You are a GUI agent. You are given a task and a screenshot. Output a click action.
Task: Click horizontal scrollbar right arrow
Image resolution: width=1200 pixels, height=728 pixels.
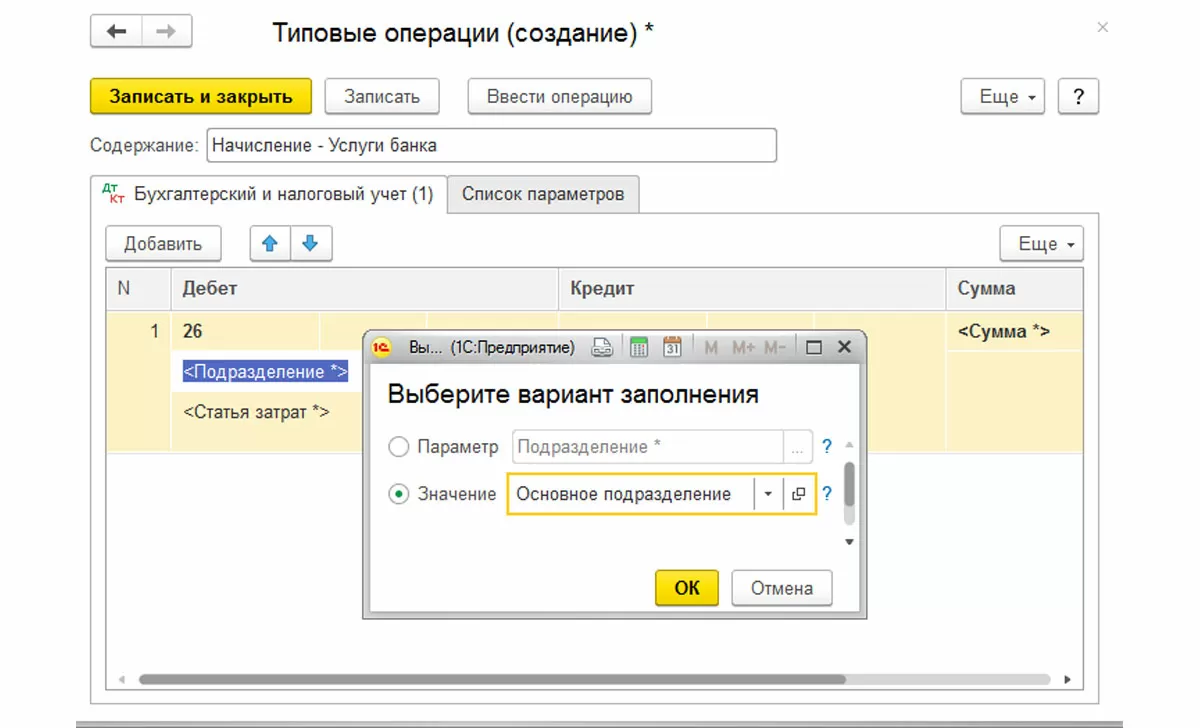(x=1068, y=679)
